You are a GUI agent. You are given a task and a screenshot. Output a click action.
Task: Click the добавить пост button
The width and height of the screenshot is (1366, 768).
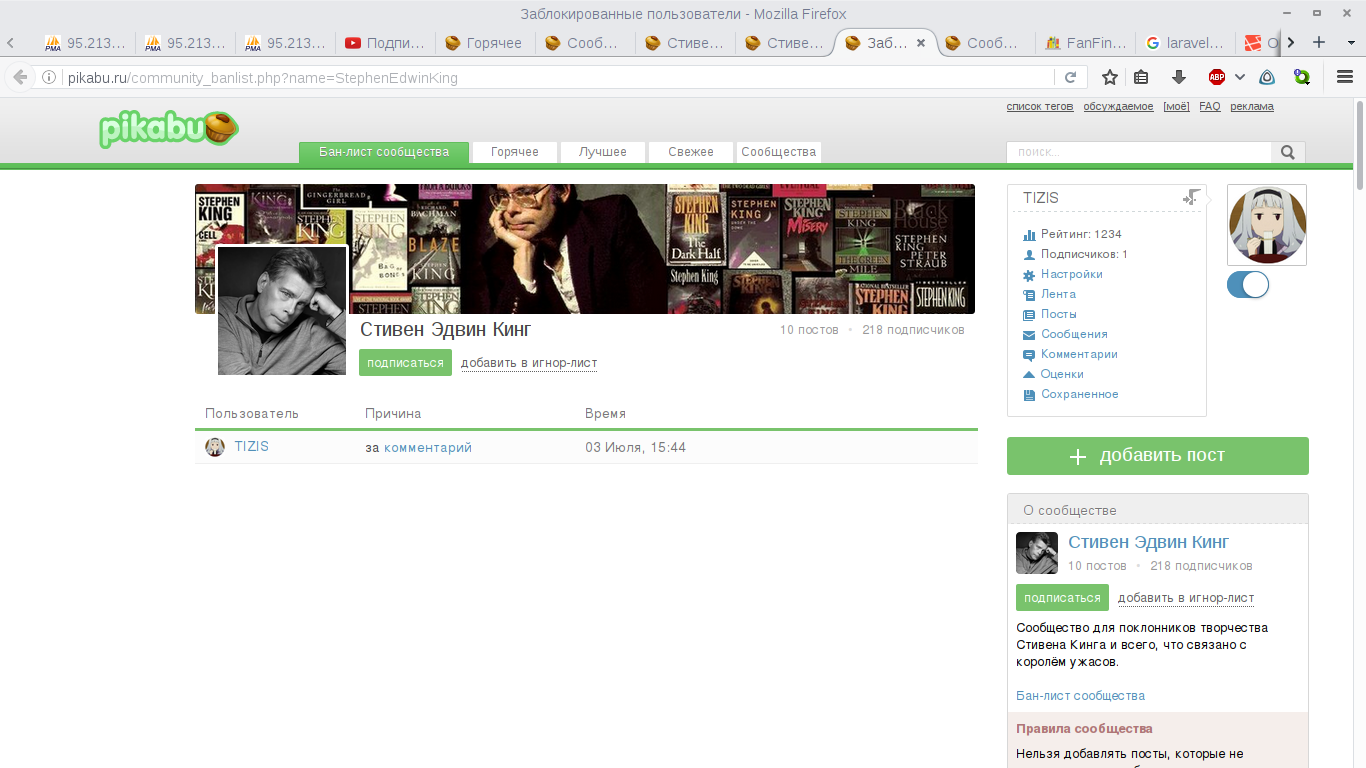[1157, 456]
